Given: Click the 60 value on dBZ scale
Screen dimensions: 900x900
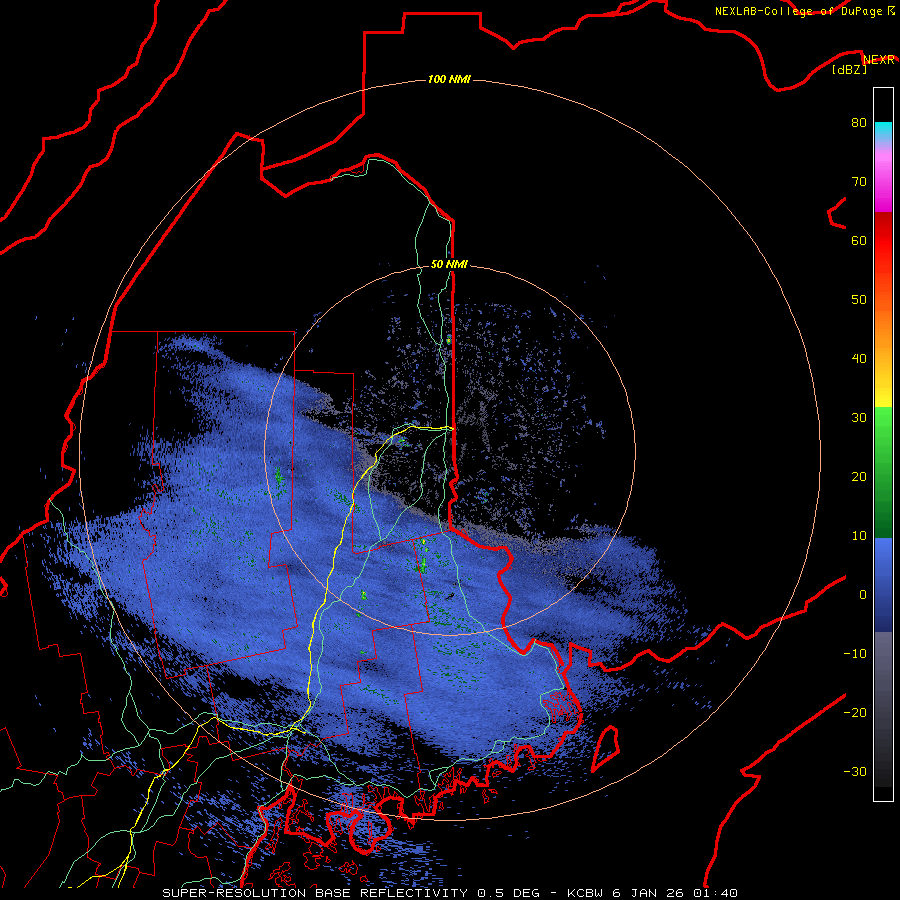Looking at the screenshot, I should tap(859, 240).
